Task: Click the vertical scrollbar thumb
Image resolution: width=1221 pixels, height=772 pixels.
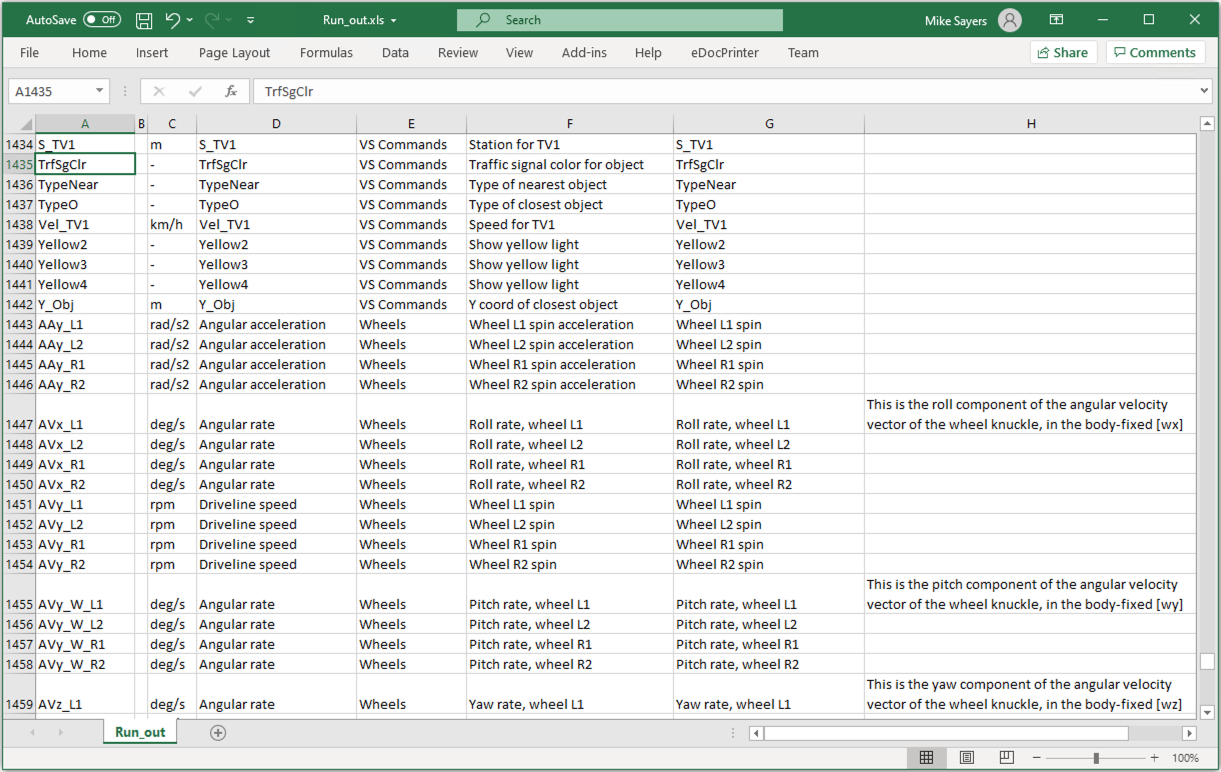Action: 1208,661
